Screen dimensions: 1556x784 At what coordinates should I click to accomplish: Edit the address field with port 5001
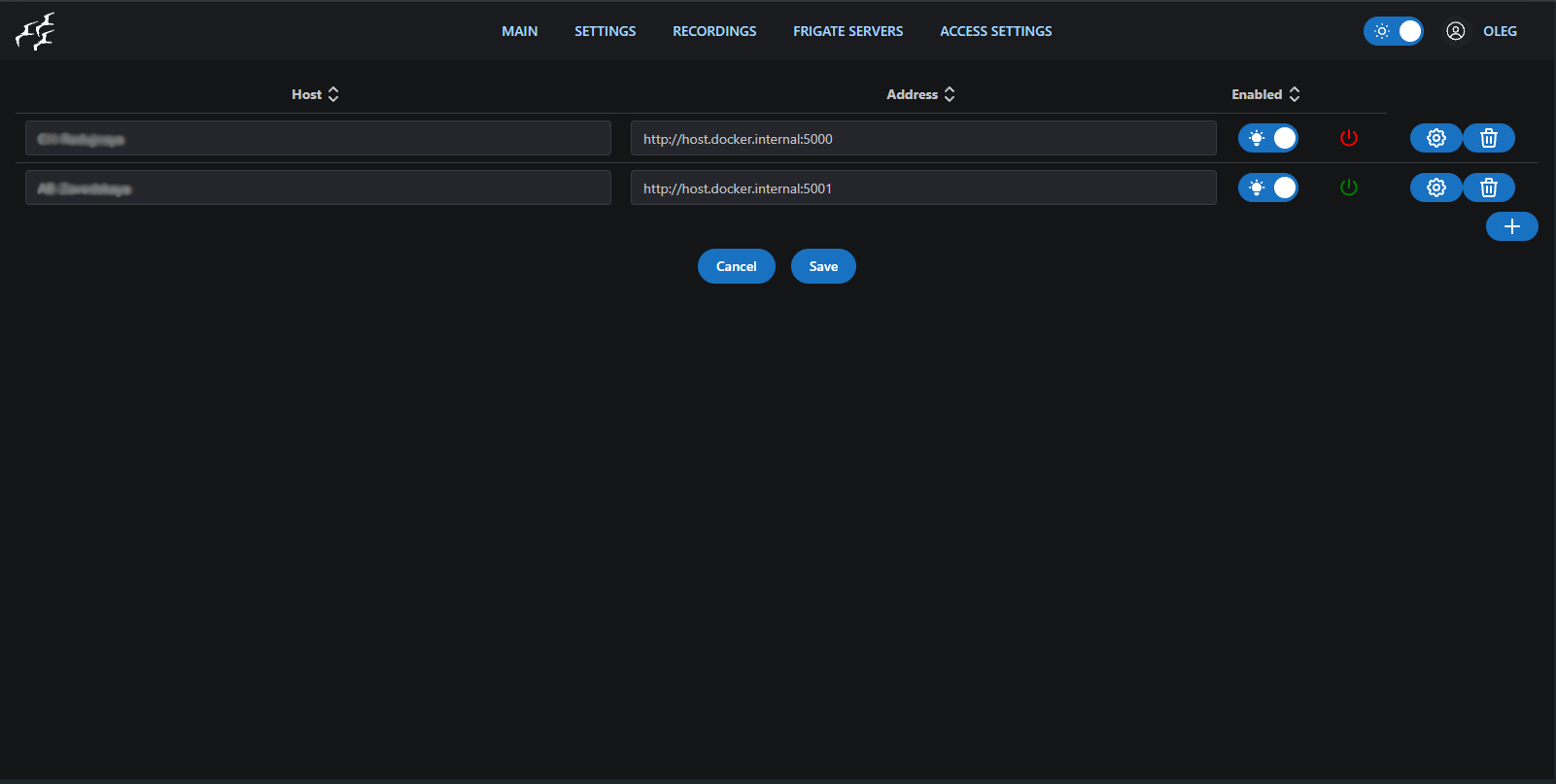[922, 187]
